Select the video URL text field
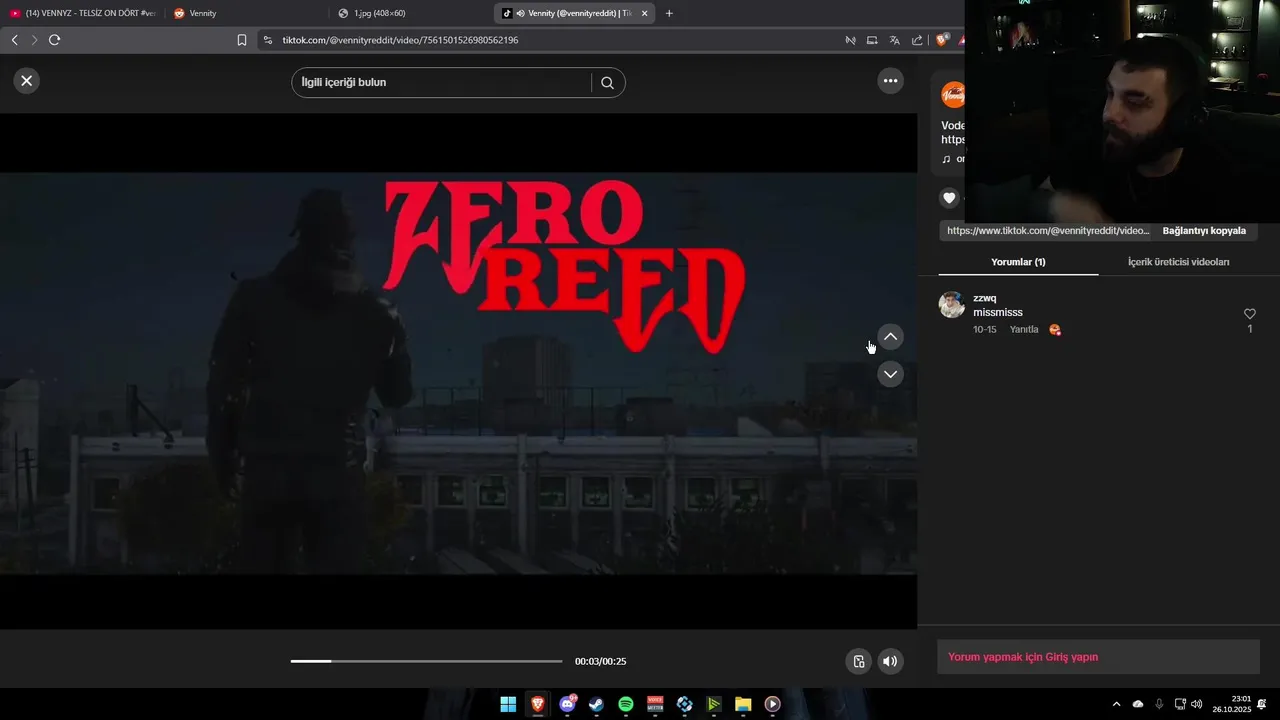The height and width of the screenshot is (720, 1280). coord(1047,231)
